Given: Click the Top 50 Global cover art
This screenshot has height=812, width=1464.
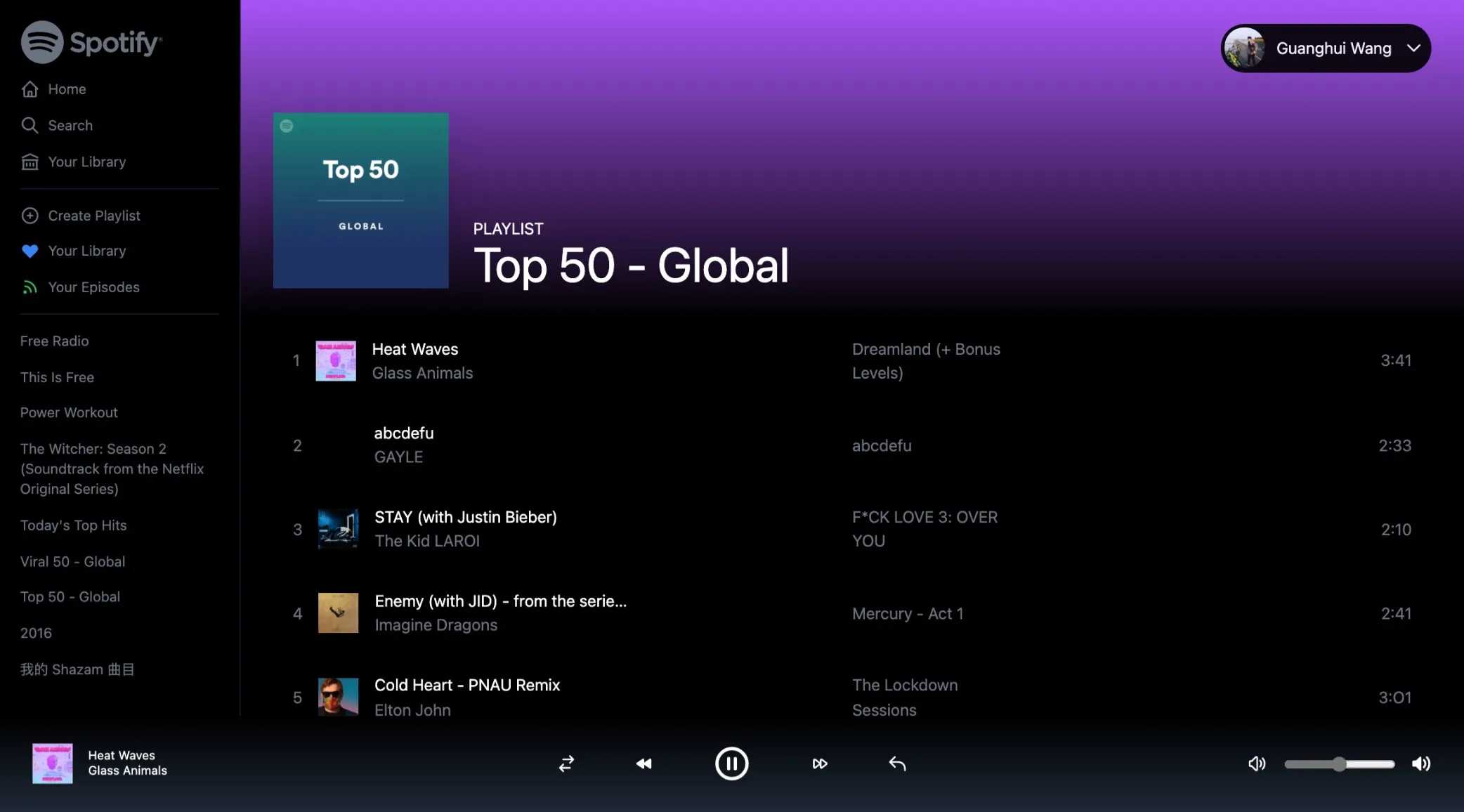Looking at the screenshot, I should pyautogui.click(x=360, y=200).
